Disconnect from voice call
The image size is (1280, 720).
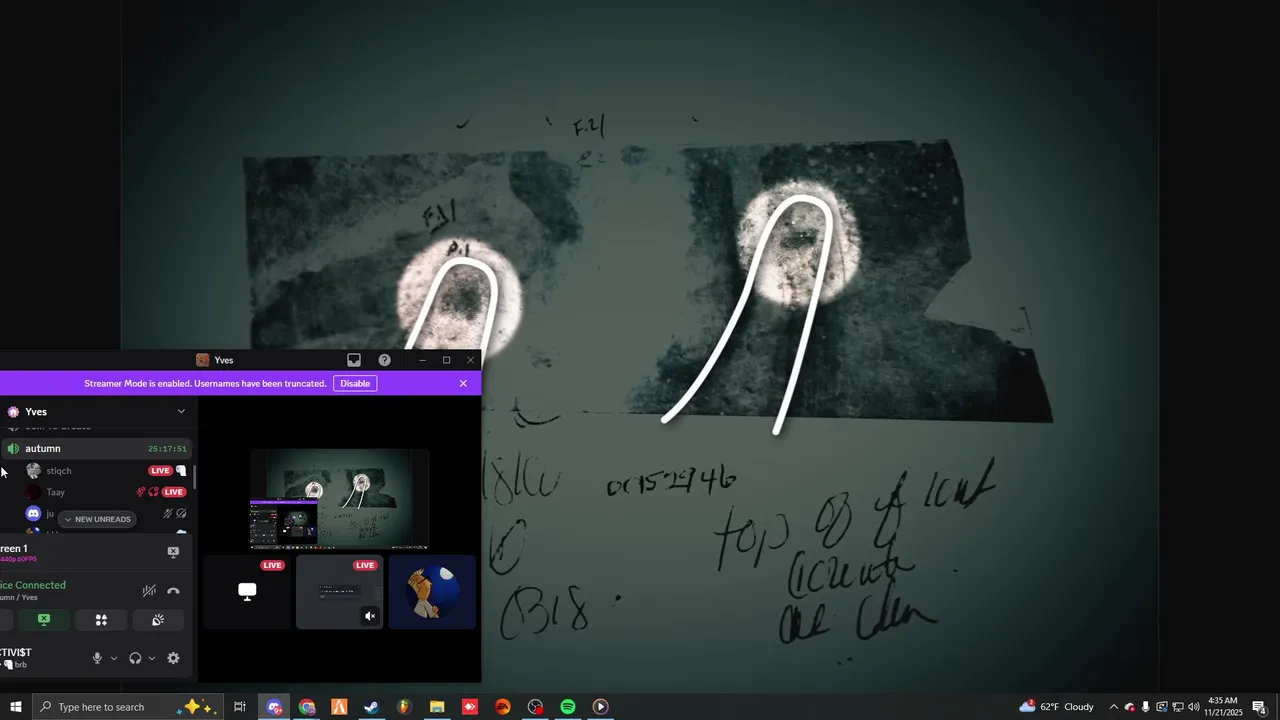173,591
